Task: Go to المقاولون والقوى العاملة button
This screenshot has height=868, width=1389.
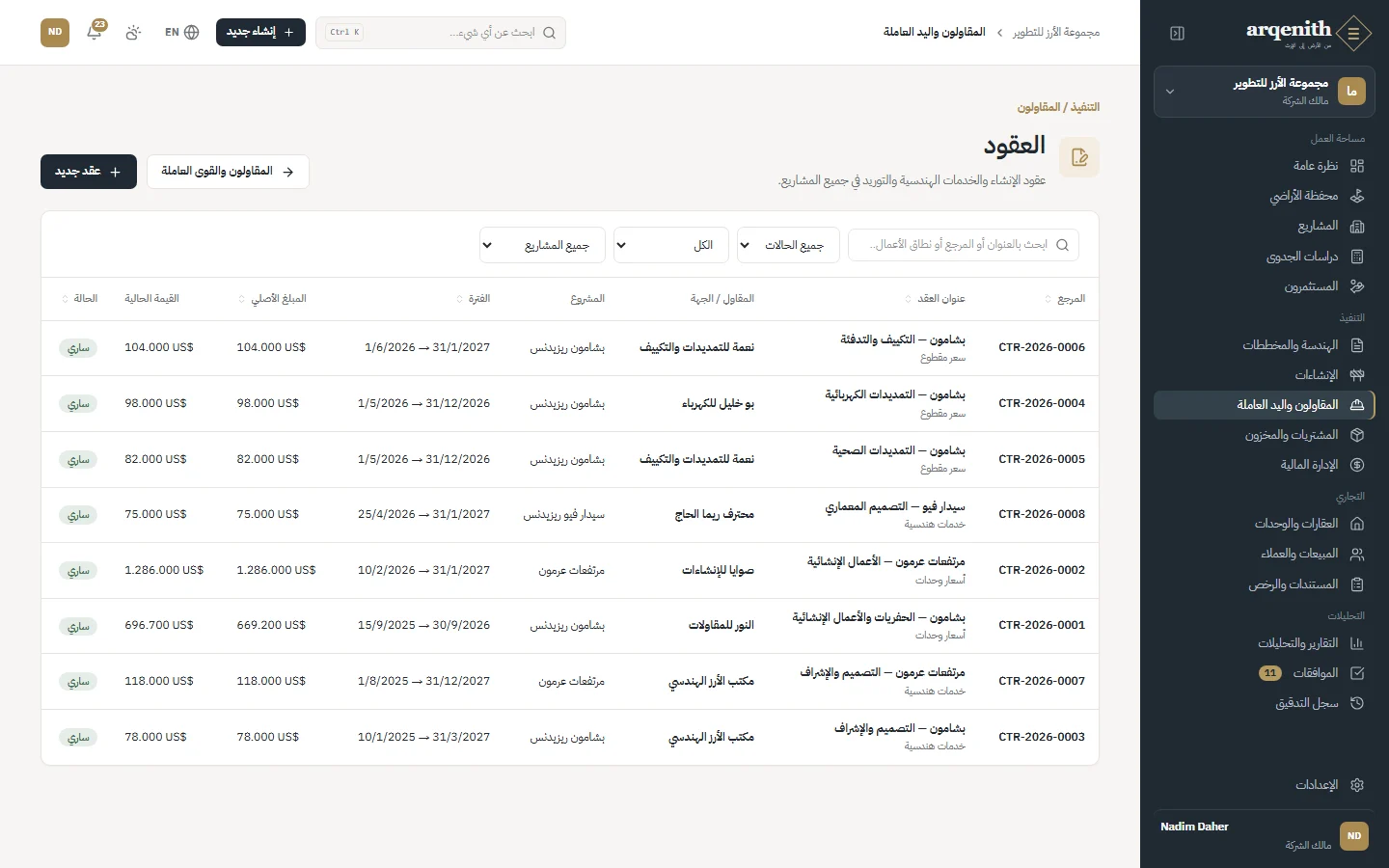Action: pos(228,172)
